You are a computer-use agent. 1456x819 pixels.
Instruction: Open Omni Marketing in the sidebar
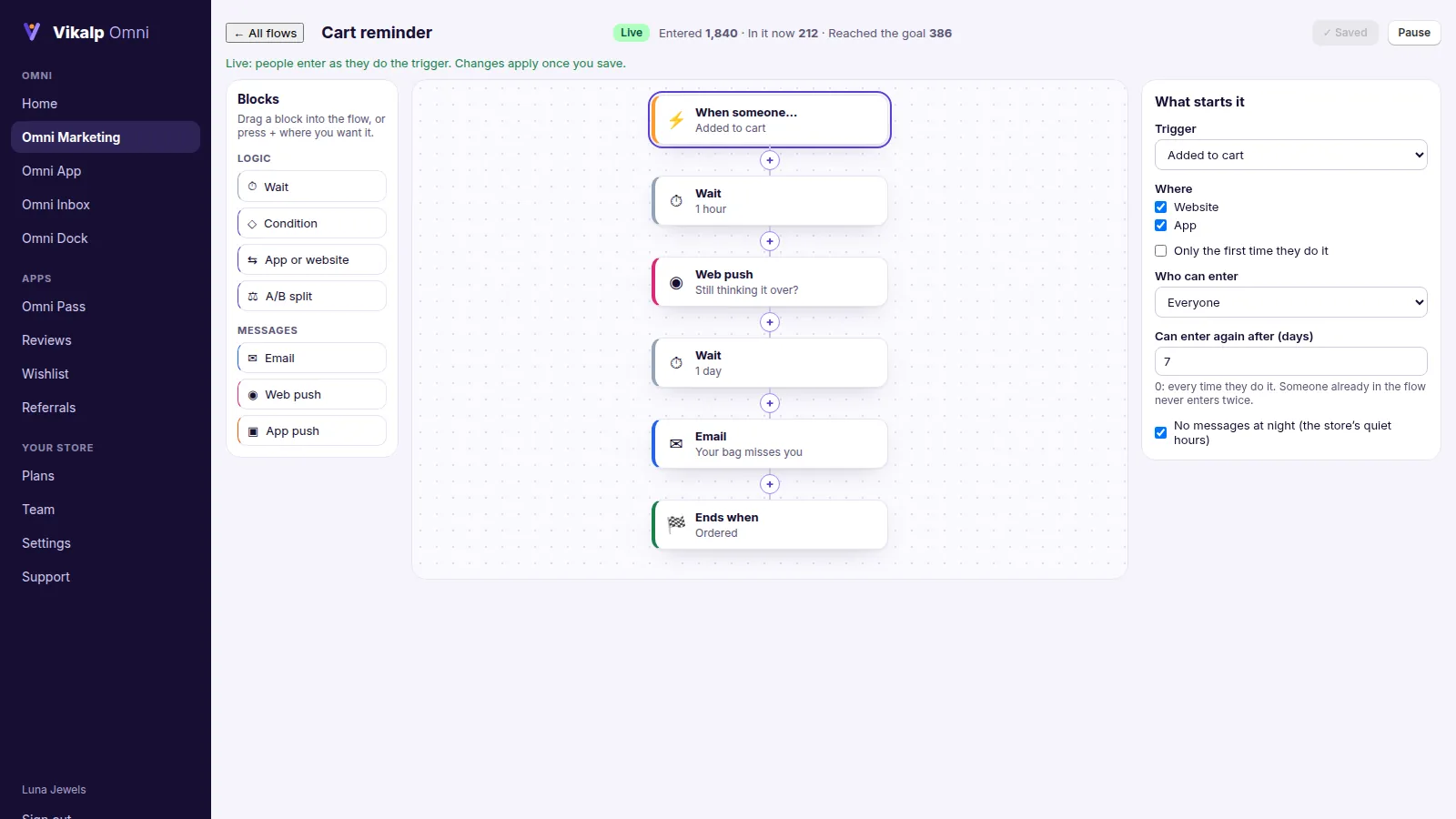click(x=106, y=137)
